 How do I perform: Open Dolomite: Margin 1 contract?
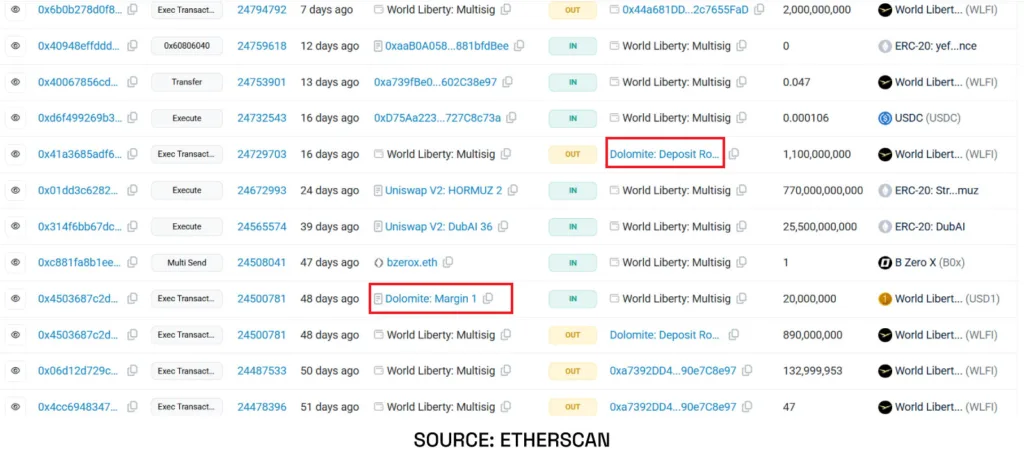[431, 299]
